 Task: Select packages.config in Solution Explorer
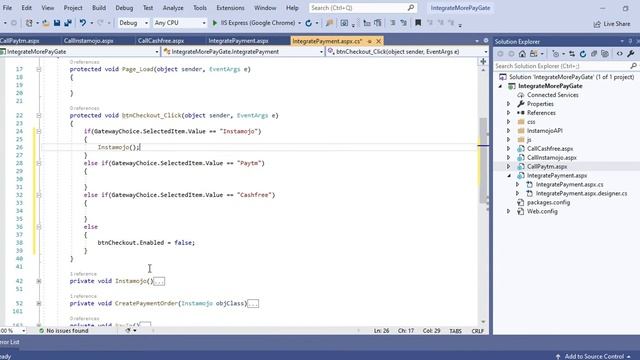pos(548,202)
